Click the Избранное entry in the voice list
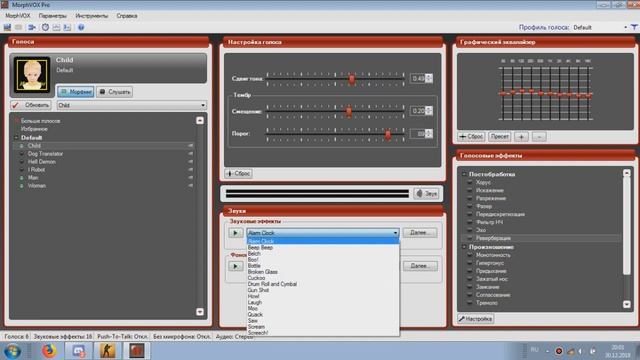 pos(34,129)
